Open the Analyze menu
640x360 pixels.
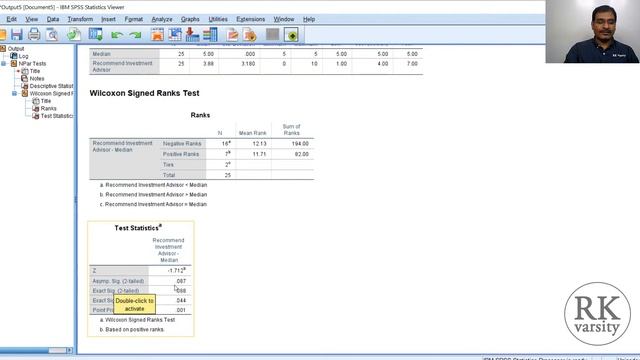click(x=162, y=19)
